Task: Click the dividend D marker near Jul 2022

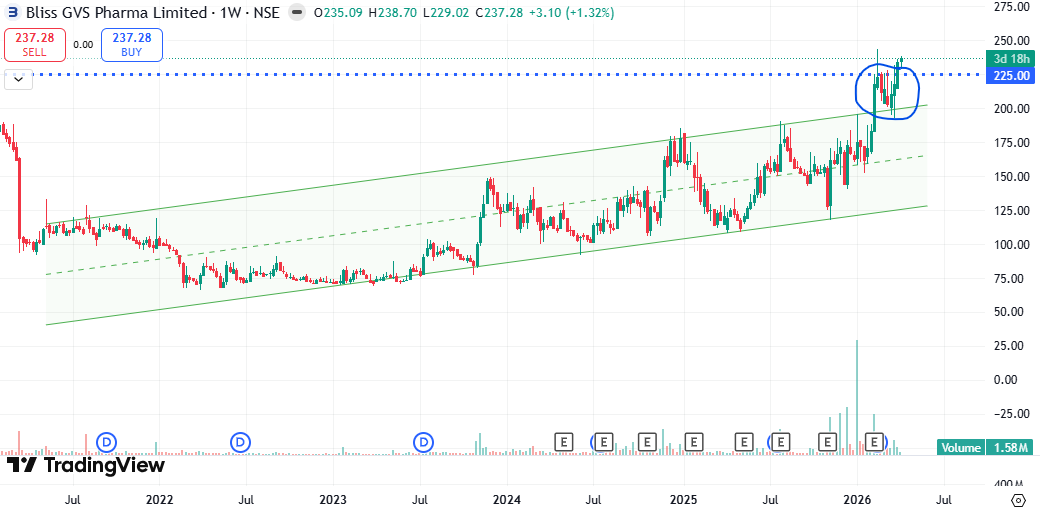Action: [239, 441]
